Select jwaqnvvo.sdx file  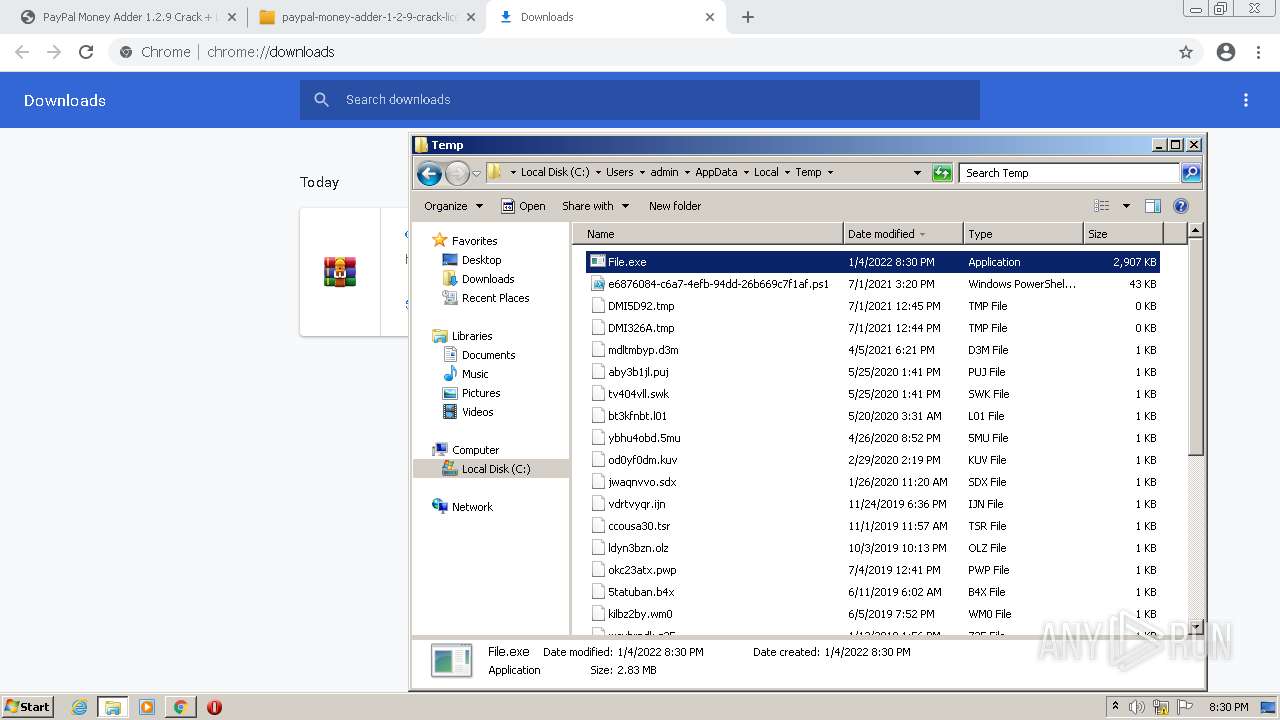[873, 482]
